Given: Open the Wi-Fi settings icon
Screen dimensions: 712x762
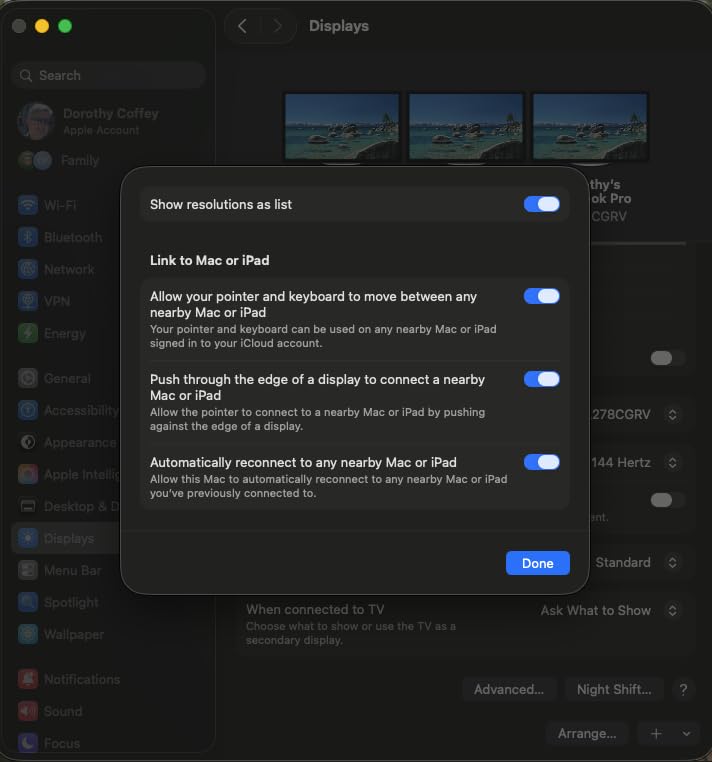Looking at the screenshot, I should (x=28, y=205).
